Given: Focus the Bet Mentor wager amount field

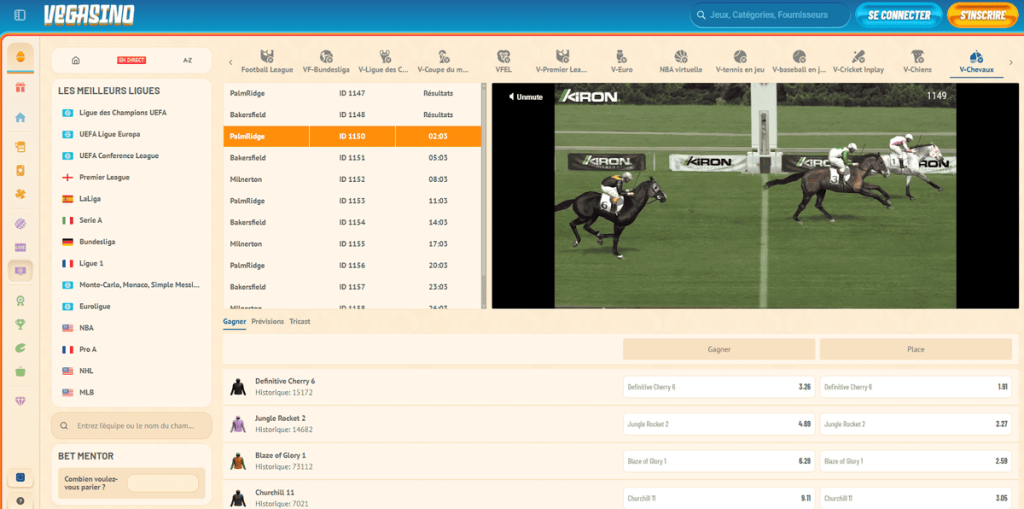Looking at the screenshot, I should 163,484.
